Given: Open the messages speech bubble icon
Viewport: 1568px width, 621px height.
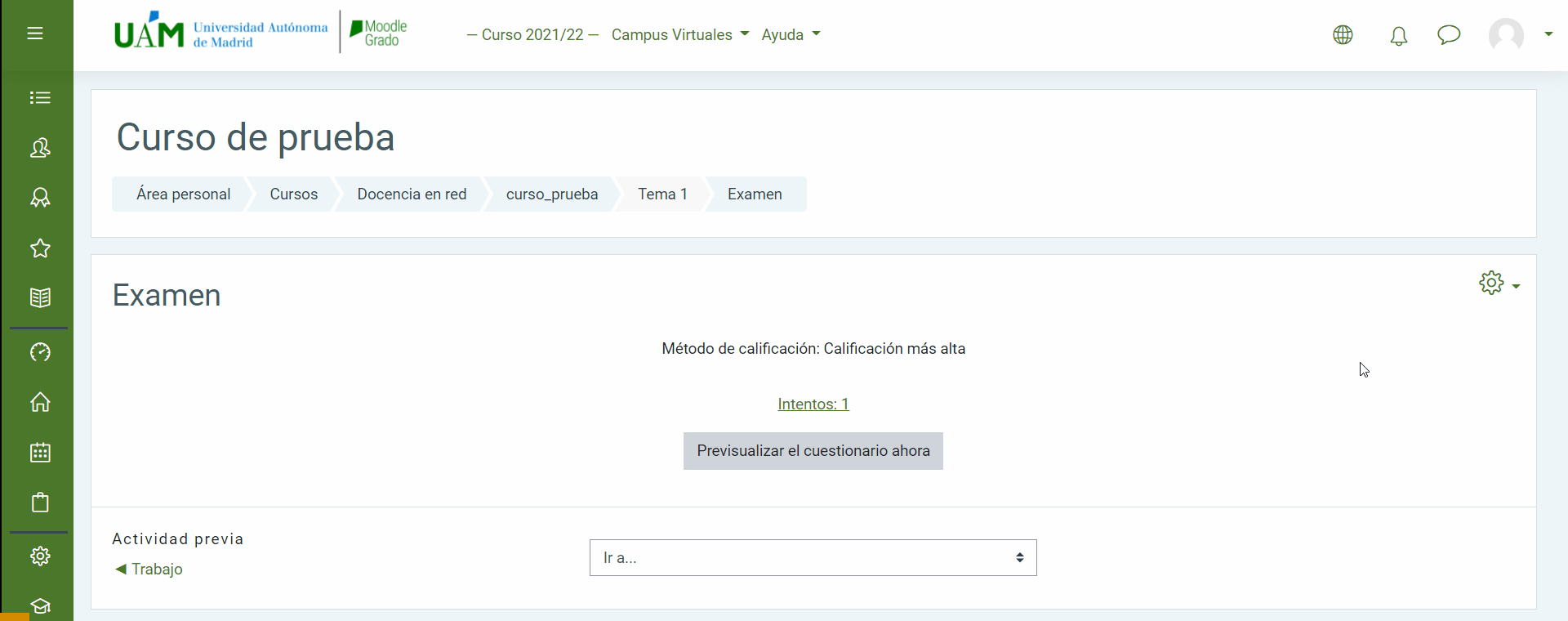Looking at the screenshot, I should point(1449,35).
